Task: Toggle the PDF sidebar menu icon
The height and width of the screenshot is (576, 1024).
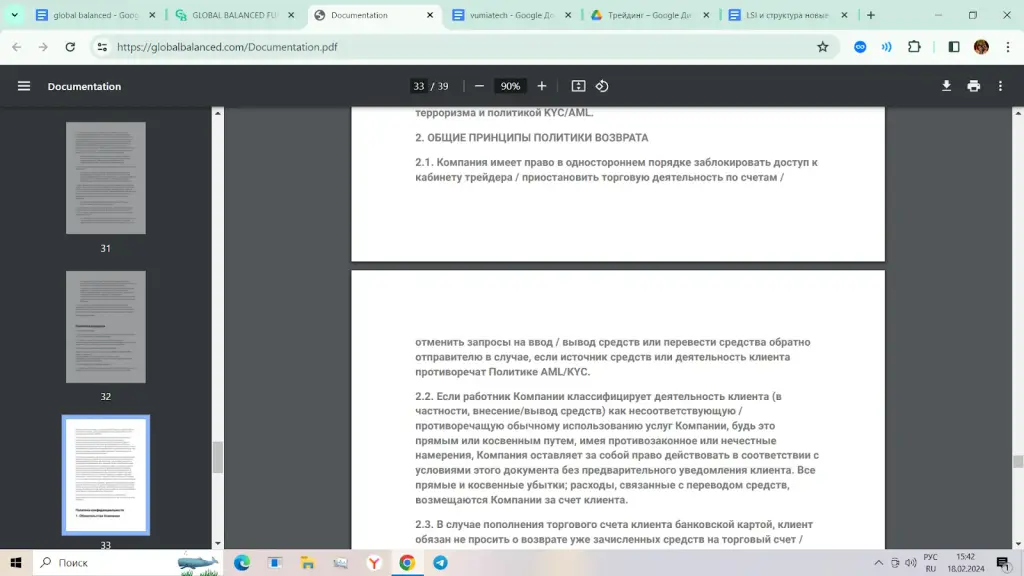Action: click(x=24, y=86)
